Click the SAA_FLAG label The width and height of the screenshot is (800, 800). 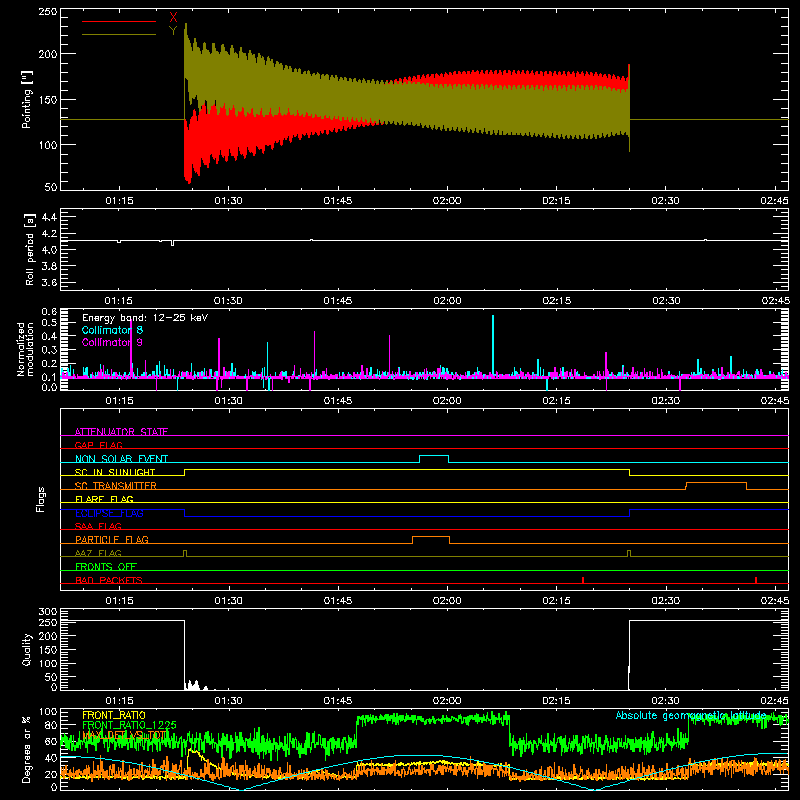pyautogui.click(x=98, y=526)
